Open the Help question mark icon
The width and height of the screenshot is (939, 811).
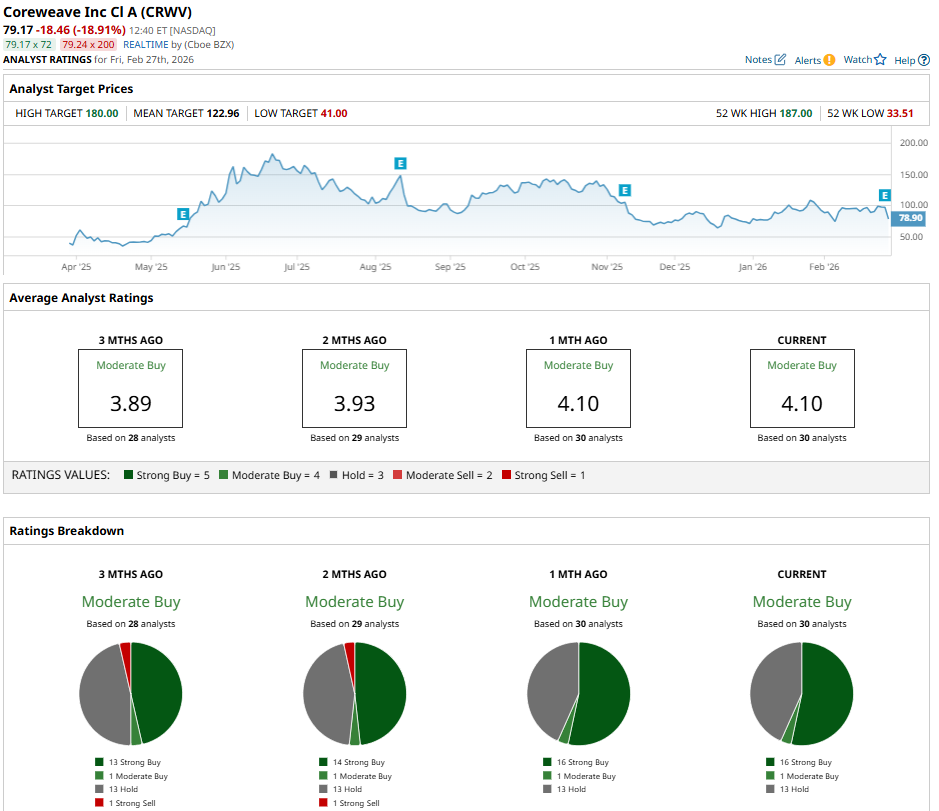coord(924,60)
